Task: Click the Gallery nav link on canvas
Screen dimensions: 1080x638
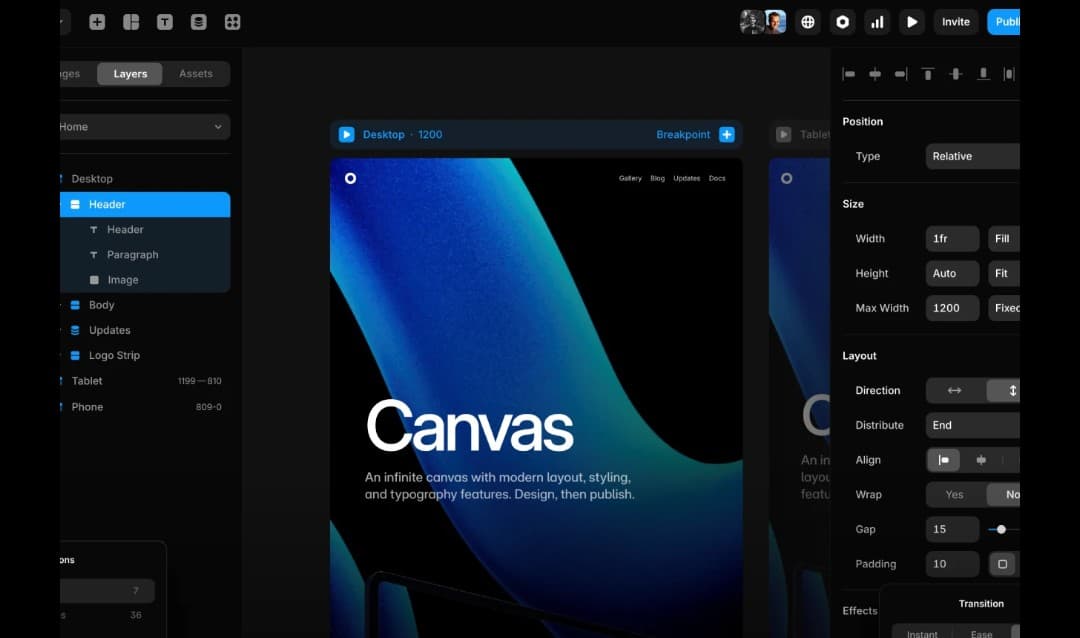Action: (x=630, y=178)
